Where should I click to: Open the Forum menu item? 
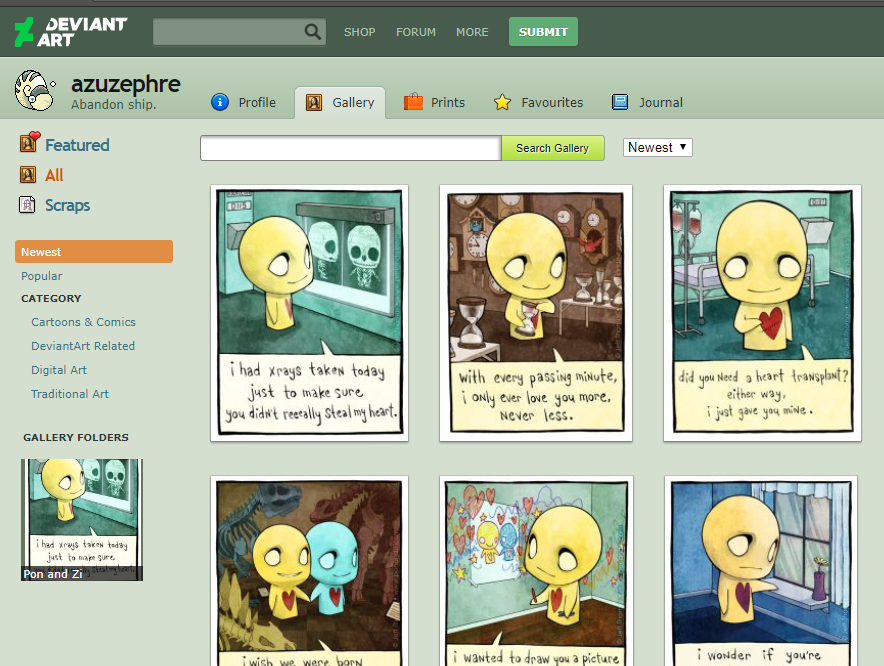coord(416,32)
